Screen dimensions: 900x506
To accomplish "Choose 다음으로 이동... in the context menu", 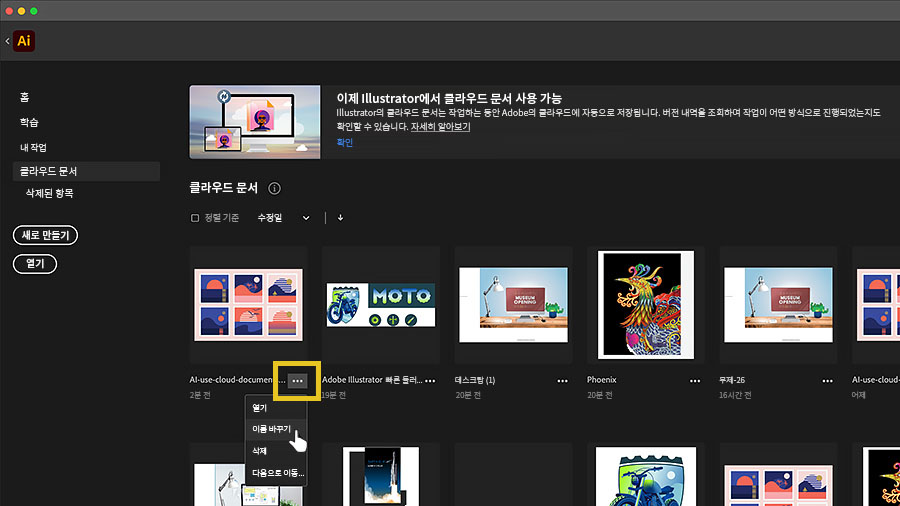I will click(276, 473).
